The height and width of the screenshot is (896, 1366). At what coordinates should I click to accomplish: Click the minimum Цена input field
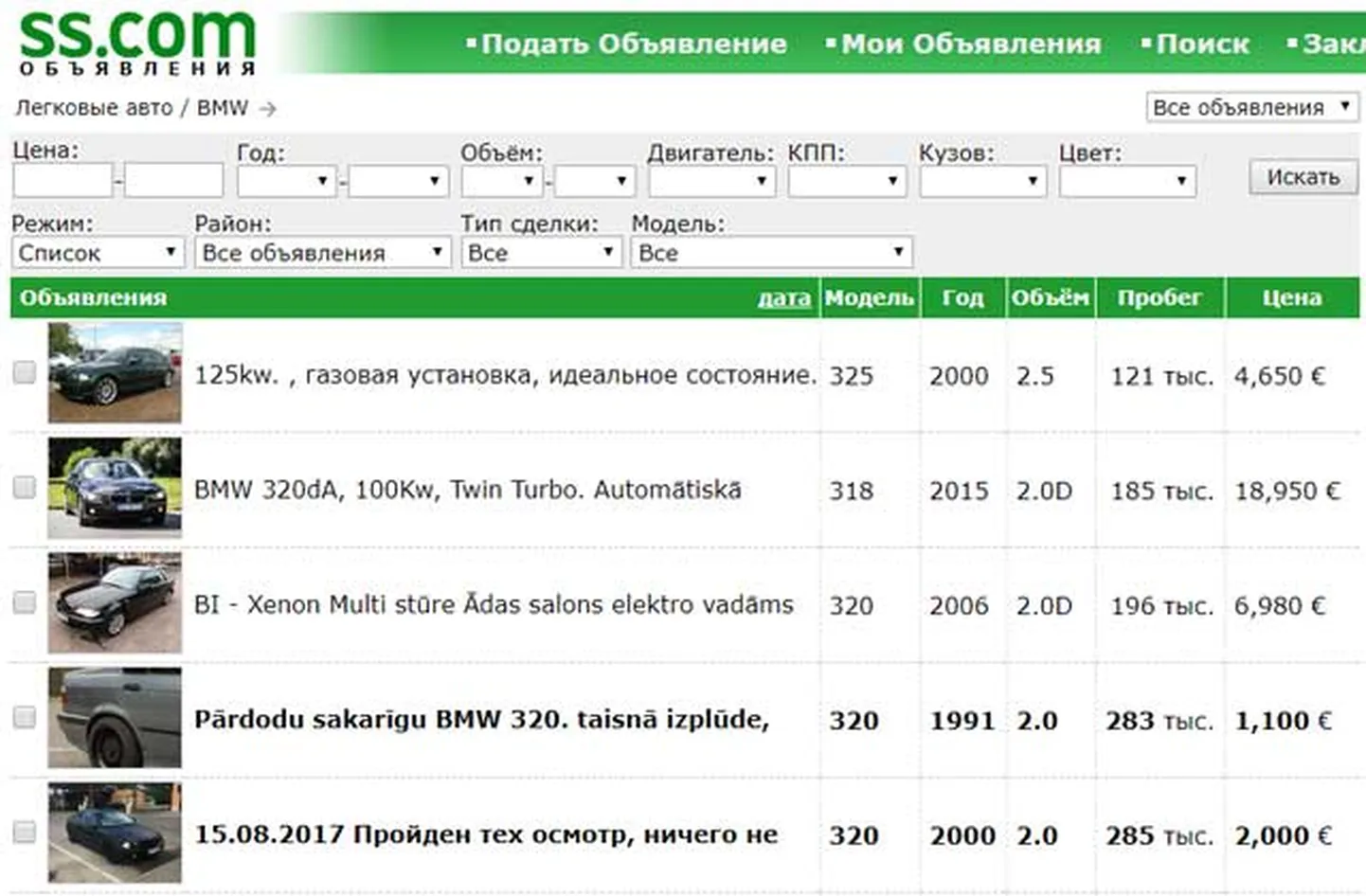click(x=63, y=180)
